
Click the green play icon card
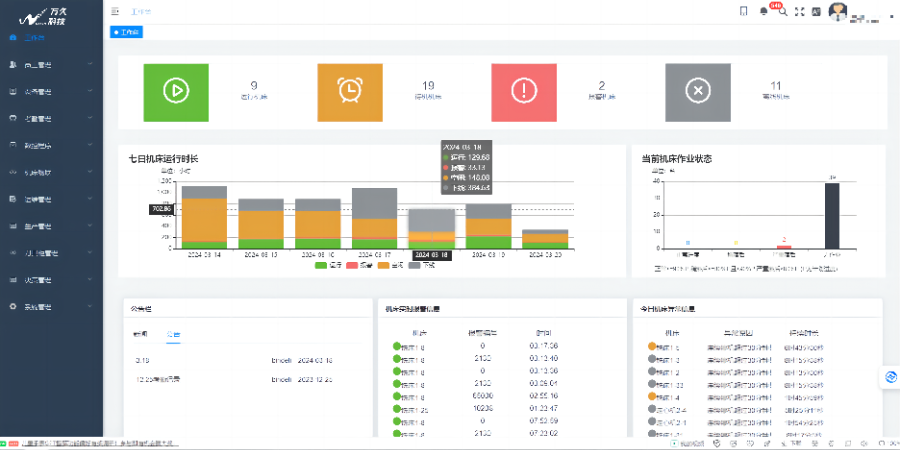(176, 92)
